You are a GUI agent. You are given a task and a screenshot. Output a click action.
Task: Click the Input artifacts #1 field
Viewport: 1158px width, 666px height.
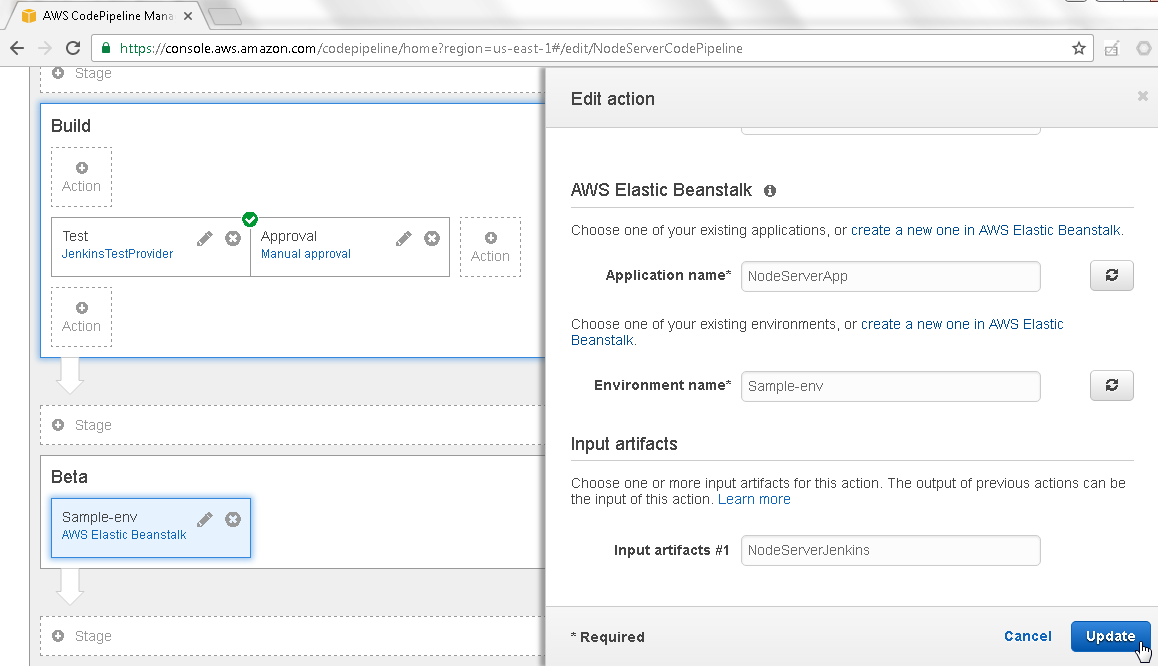pos(891,550)
